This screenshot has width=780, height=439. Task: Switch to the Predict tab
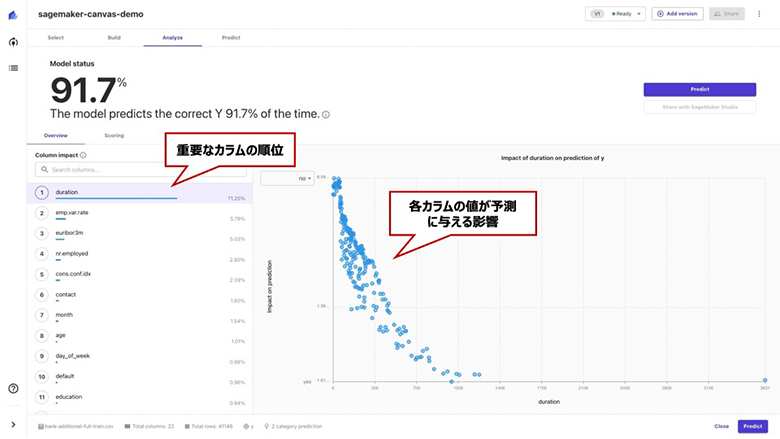[231, 38]
